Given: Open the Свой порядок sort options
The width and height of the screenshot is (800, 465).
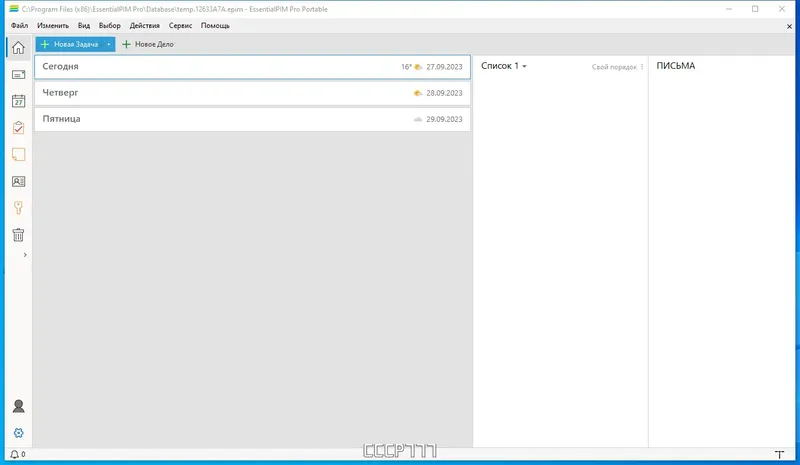Looking at the screenshot, I should [617, 67].
